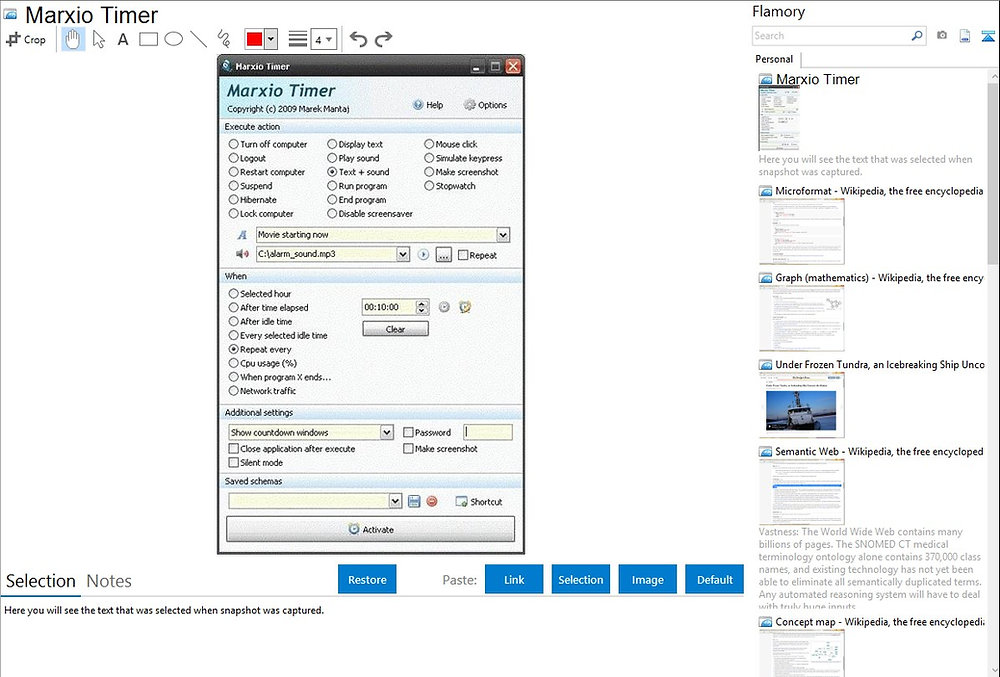1000x677 pixels.
Task: Click the Activate button
Action: point(369,529)
